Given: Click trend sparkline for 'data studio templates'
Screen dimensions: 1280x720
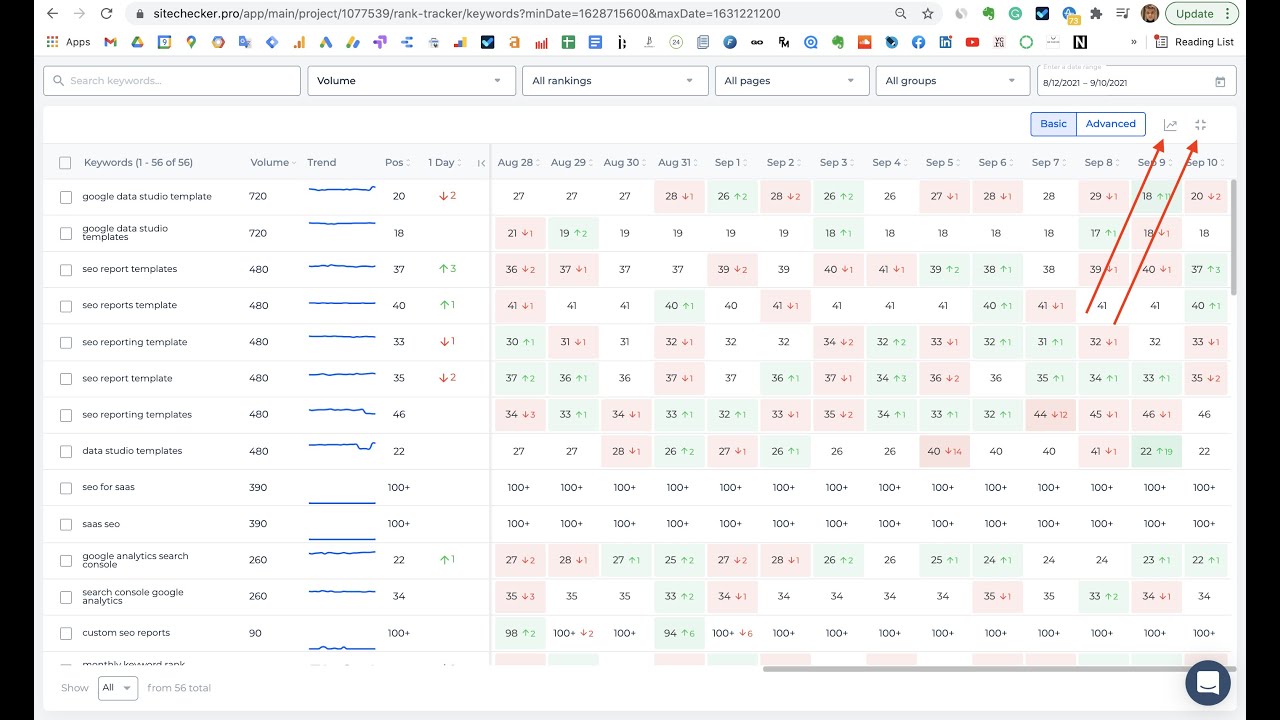Looking at the screenshot, I should click(x=342, y=447).
